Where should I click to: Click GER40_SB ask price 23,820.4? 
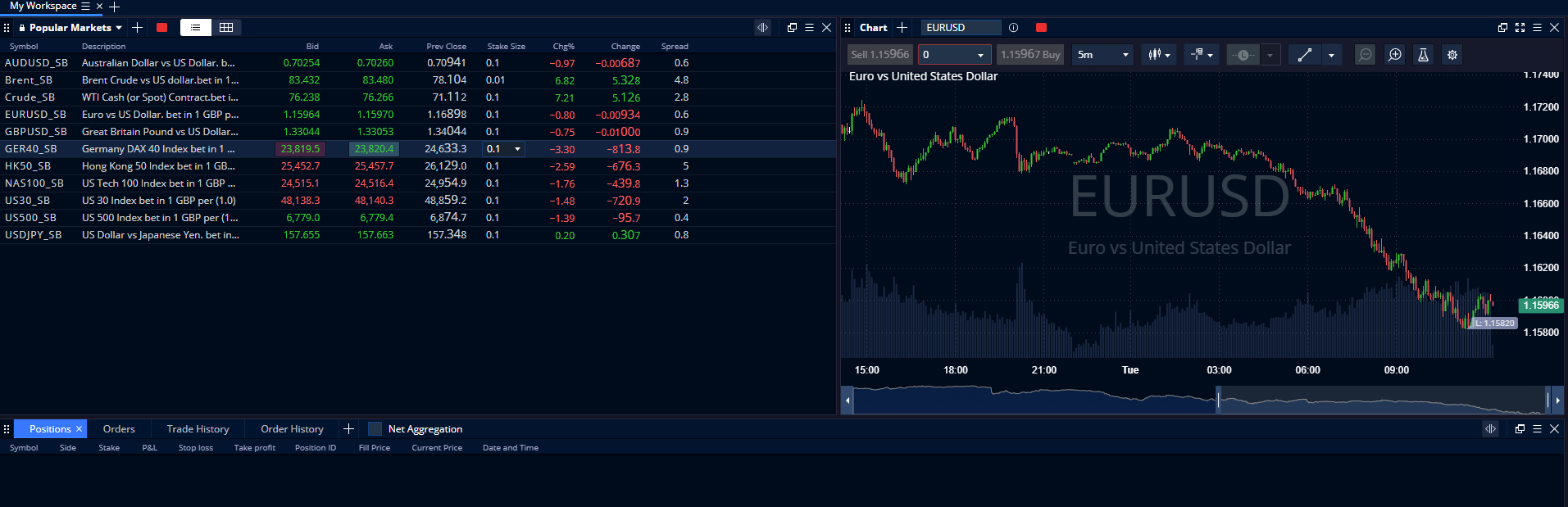374,149
